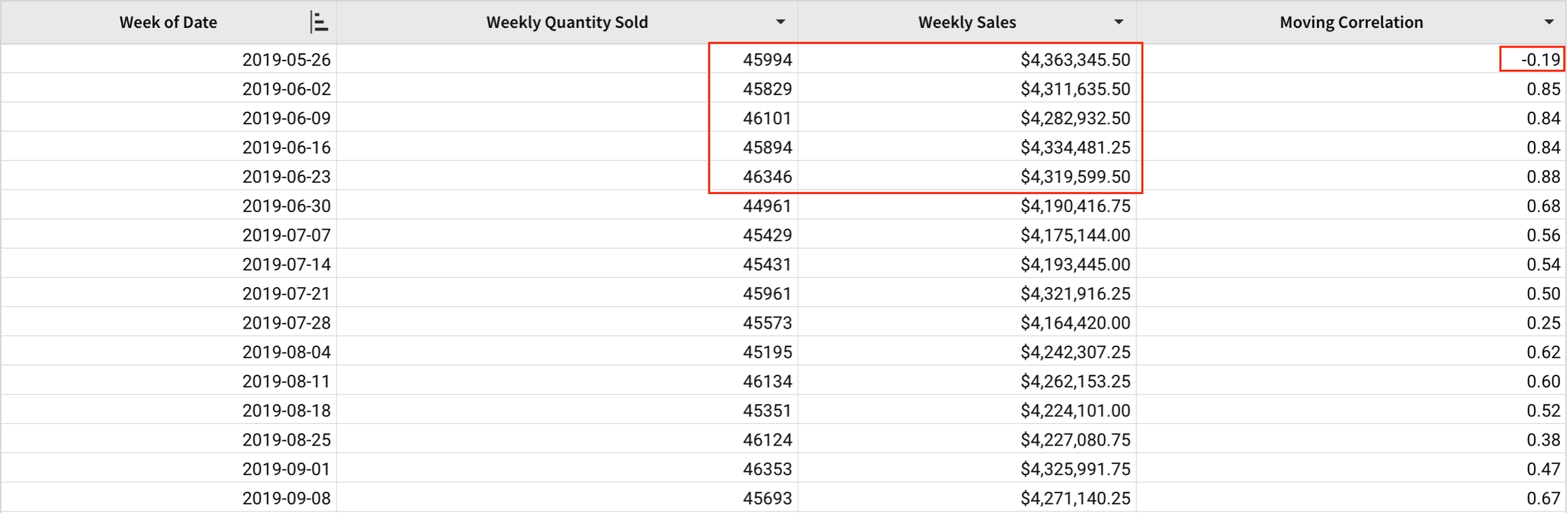
Task: Expand the Moving Correlation column dropdown
Action: [1548, 22]
